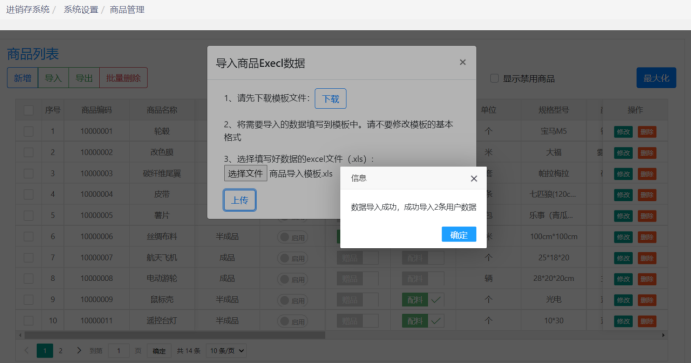Click 删除 for the 10*30 row
692x364 pixels.
[647, 321]
